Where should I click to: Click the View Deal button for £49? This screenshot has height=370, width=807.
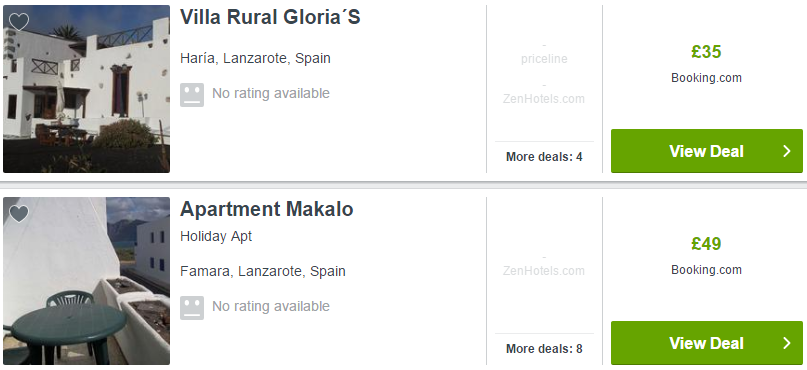[707, 343]
